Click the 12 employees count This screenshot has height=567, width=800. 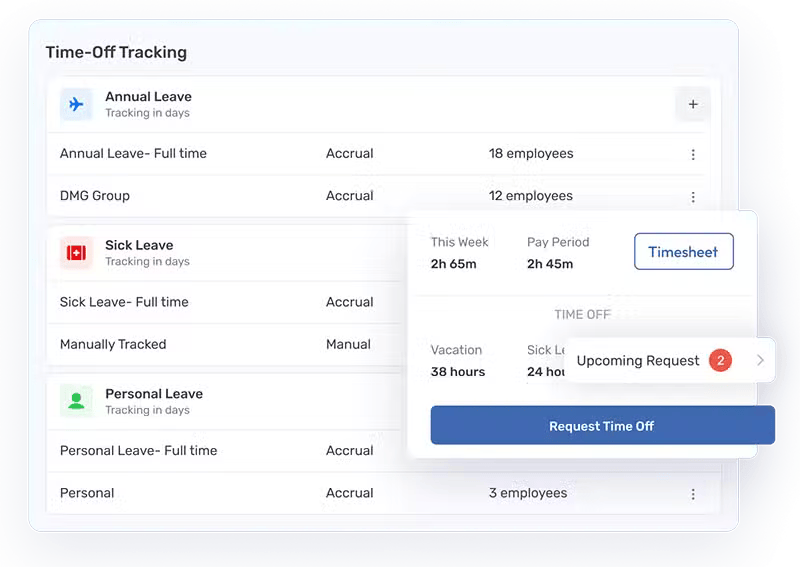pyautogui.click(x=531, y=196)
